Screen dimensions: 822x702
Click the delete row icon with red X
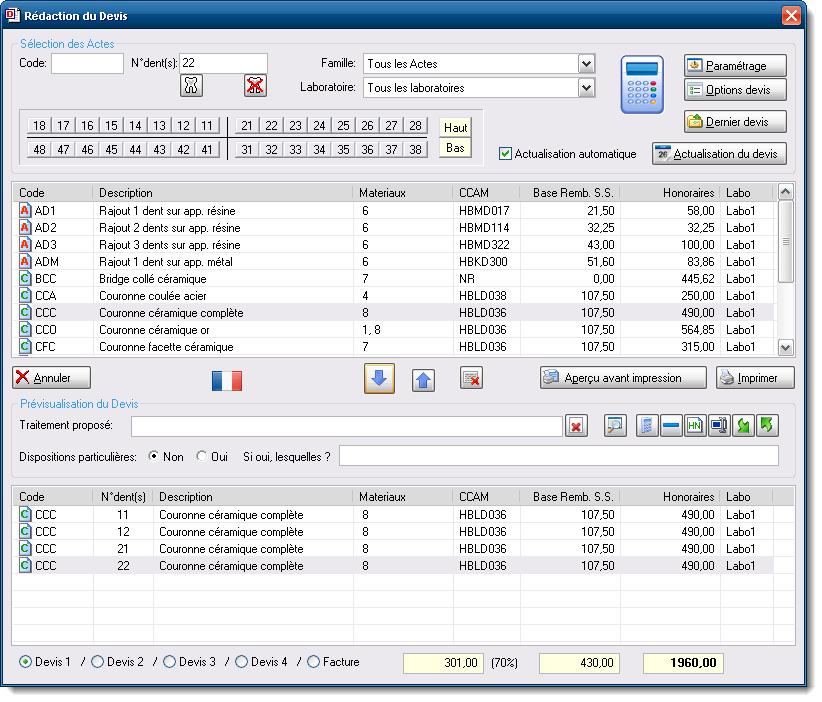[x=471, y=378]
